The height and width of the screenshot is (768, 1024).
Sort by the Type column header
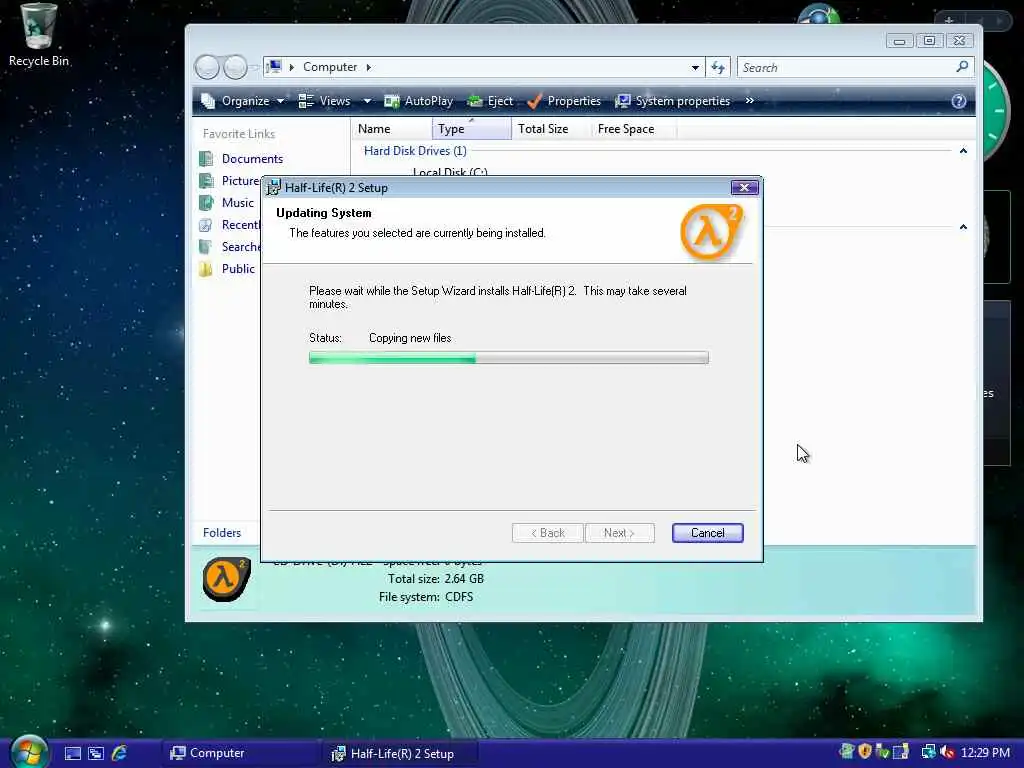point(472,129)
